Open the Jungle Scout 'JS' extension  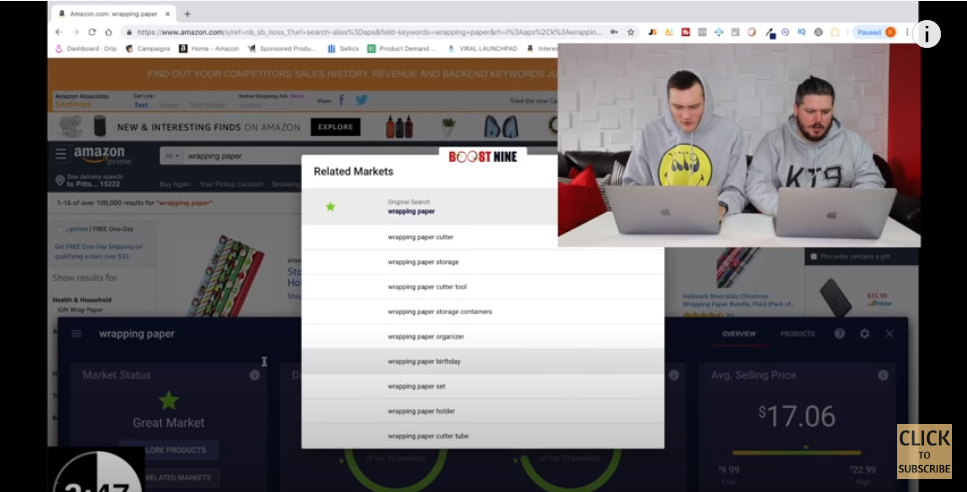652,32
